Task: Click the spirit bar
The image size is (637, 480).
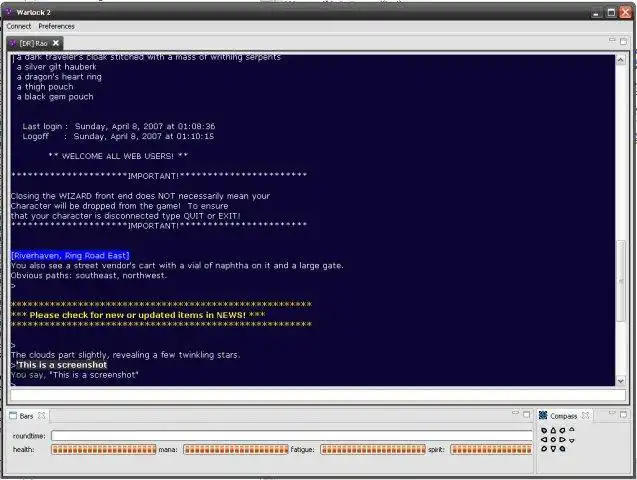Action: [491, 449]
